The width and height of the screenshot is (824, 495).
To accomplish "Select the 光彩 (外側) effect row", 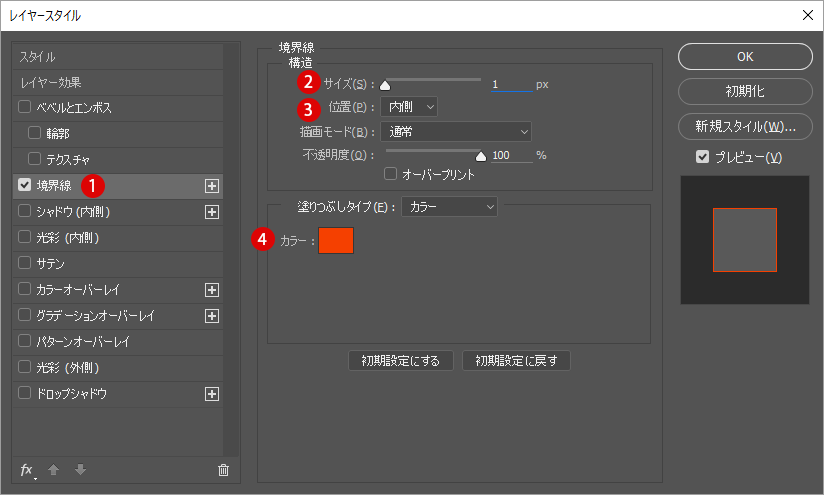I will 118,368.
